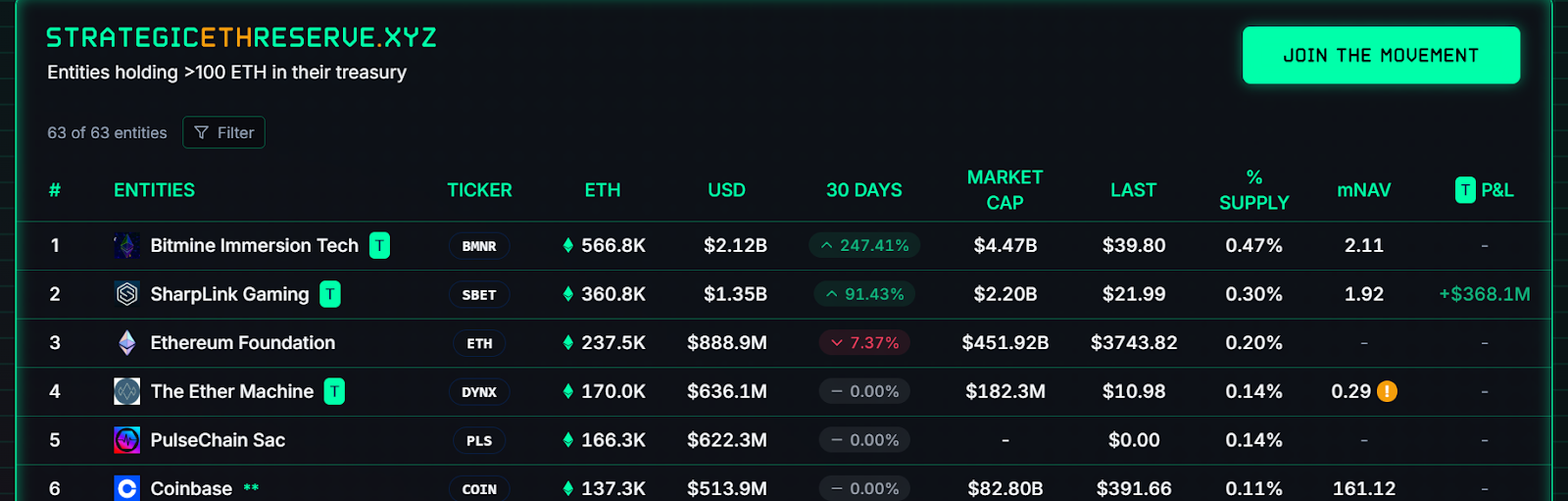The height and width of the screenshot is (501, 1568).
Task: Click the down arrow in the 7.37% badge
Action: (837, 343)
